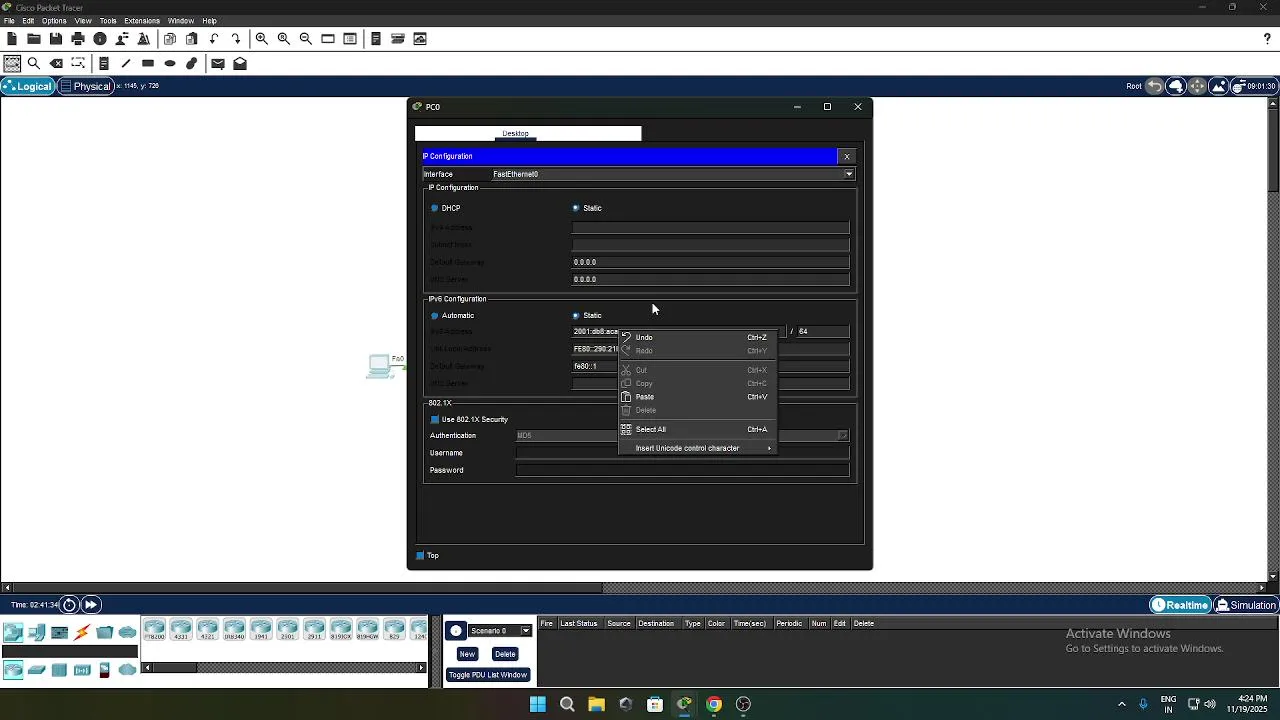Viewport: 1280px width, 720px height.
Task: Click the Add Complex PDU open envelope
Action: point(240,64)
